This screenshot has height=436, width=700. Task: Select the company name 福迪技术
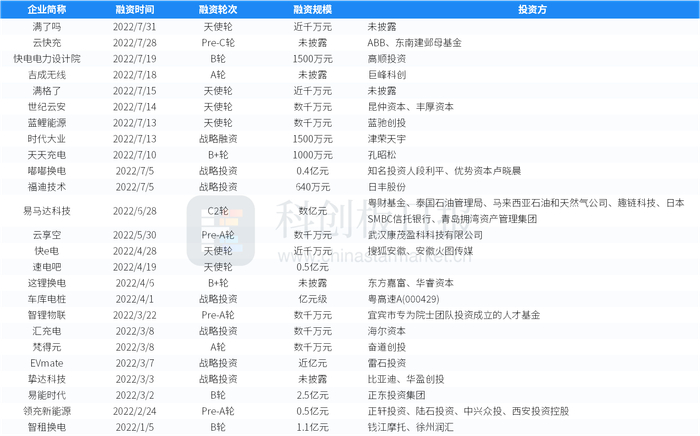tap(47, 187)
